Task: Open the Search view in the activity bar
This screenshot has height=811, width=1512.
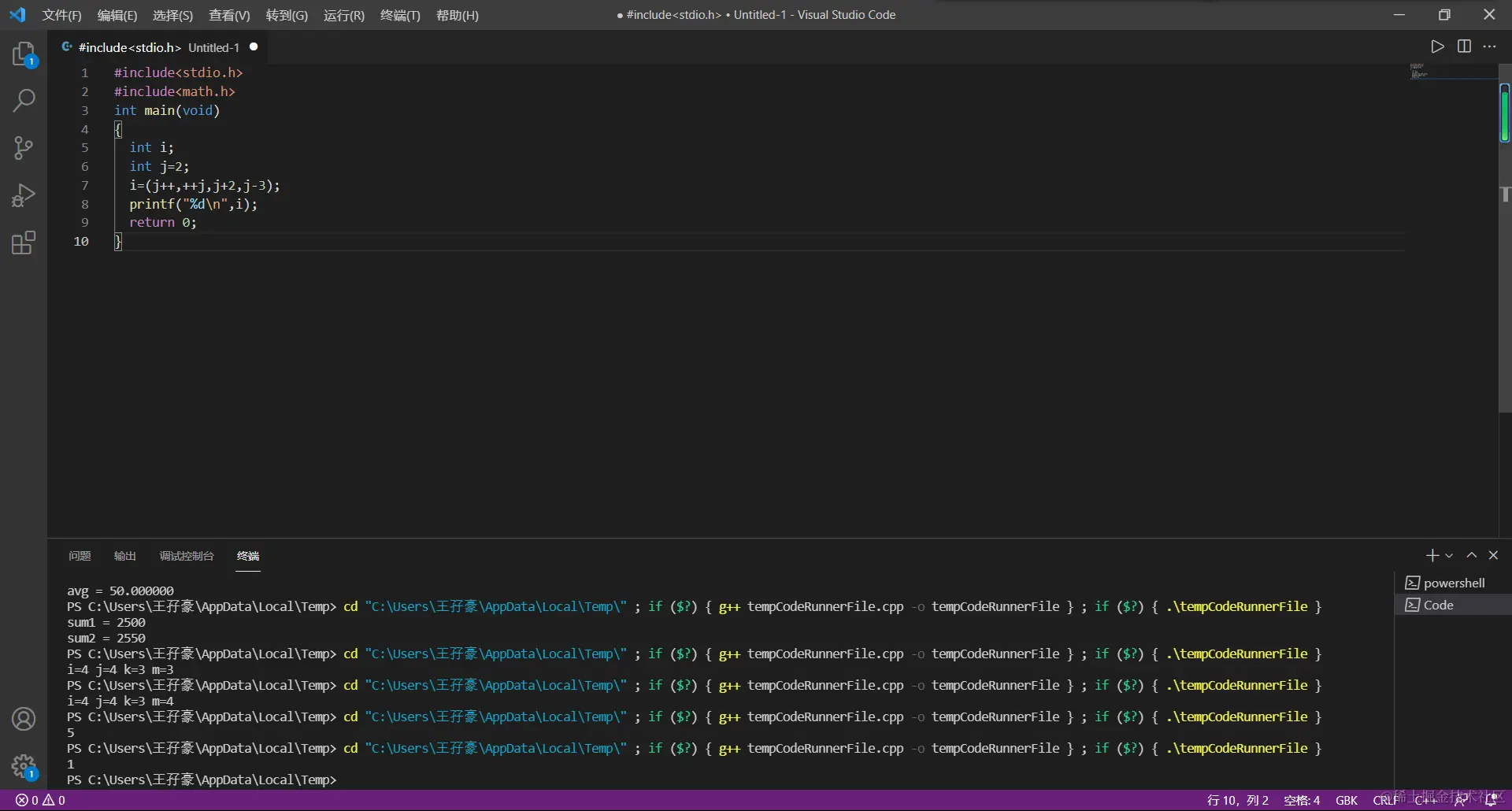Action: (x=24, y=101)
